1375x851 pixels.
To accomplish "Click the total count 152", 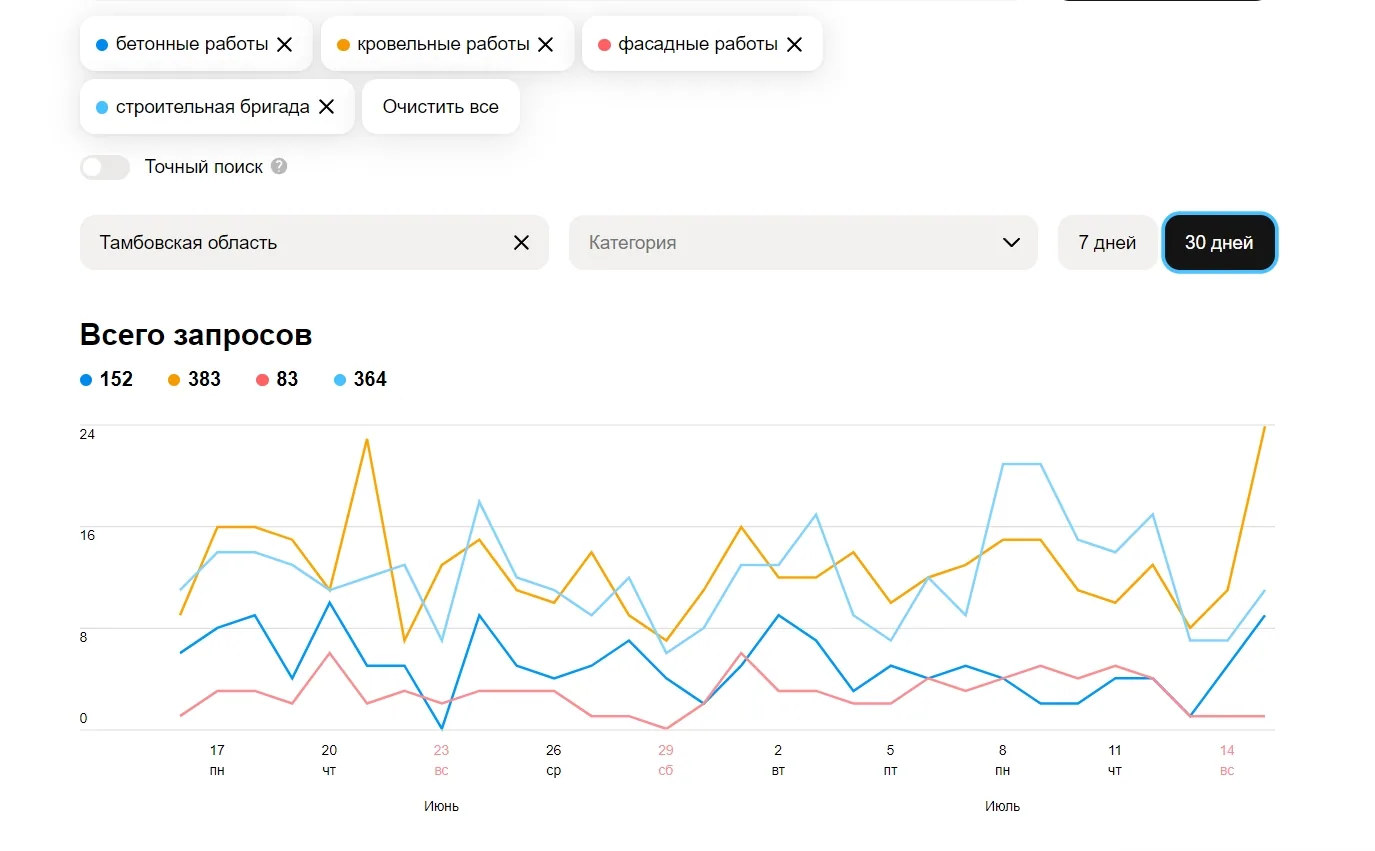I will pyautogui.click(x=116, y=380).
